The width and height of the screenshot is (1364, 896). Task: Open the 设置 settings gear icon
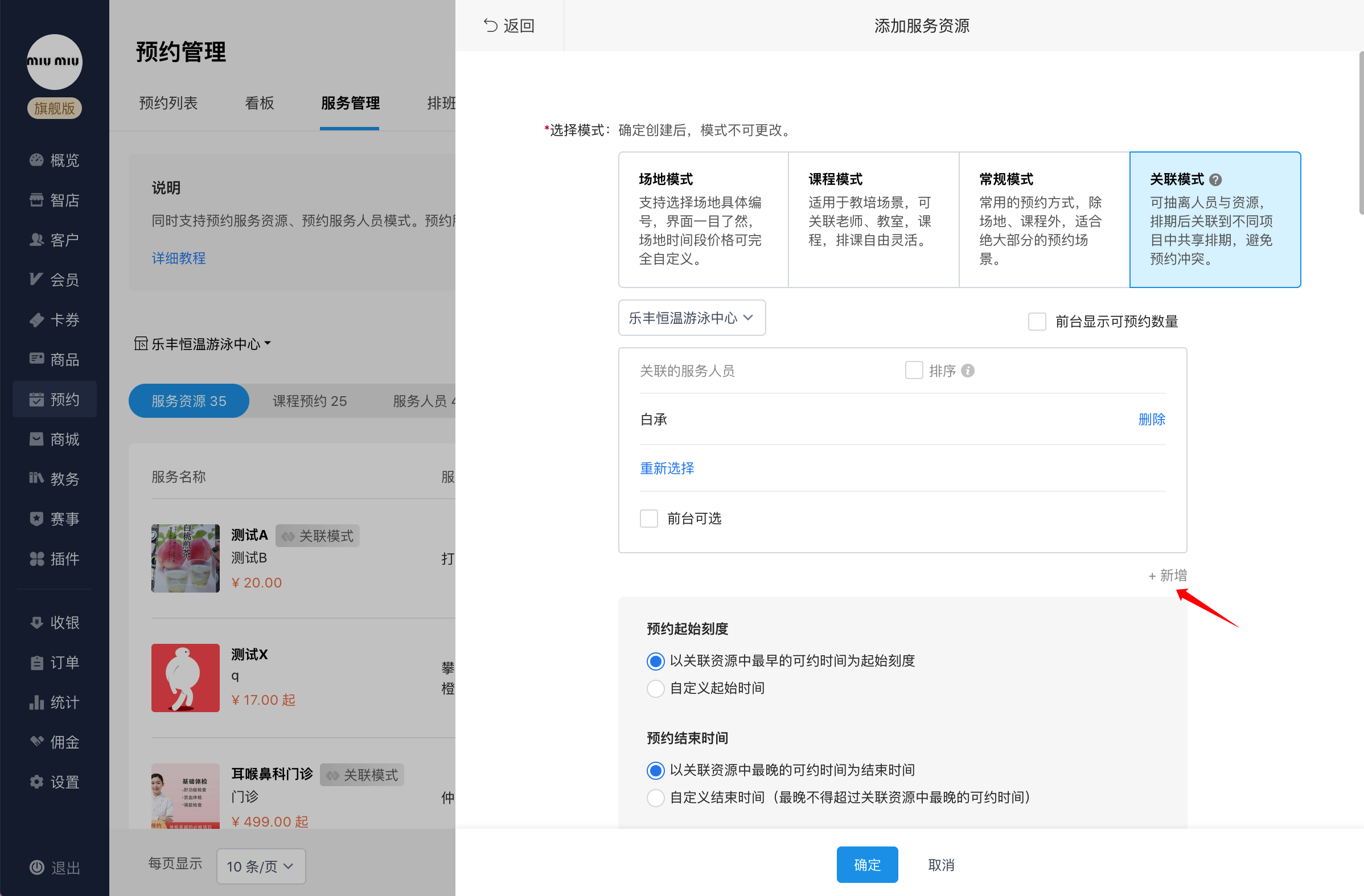(x=36, y=782)
